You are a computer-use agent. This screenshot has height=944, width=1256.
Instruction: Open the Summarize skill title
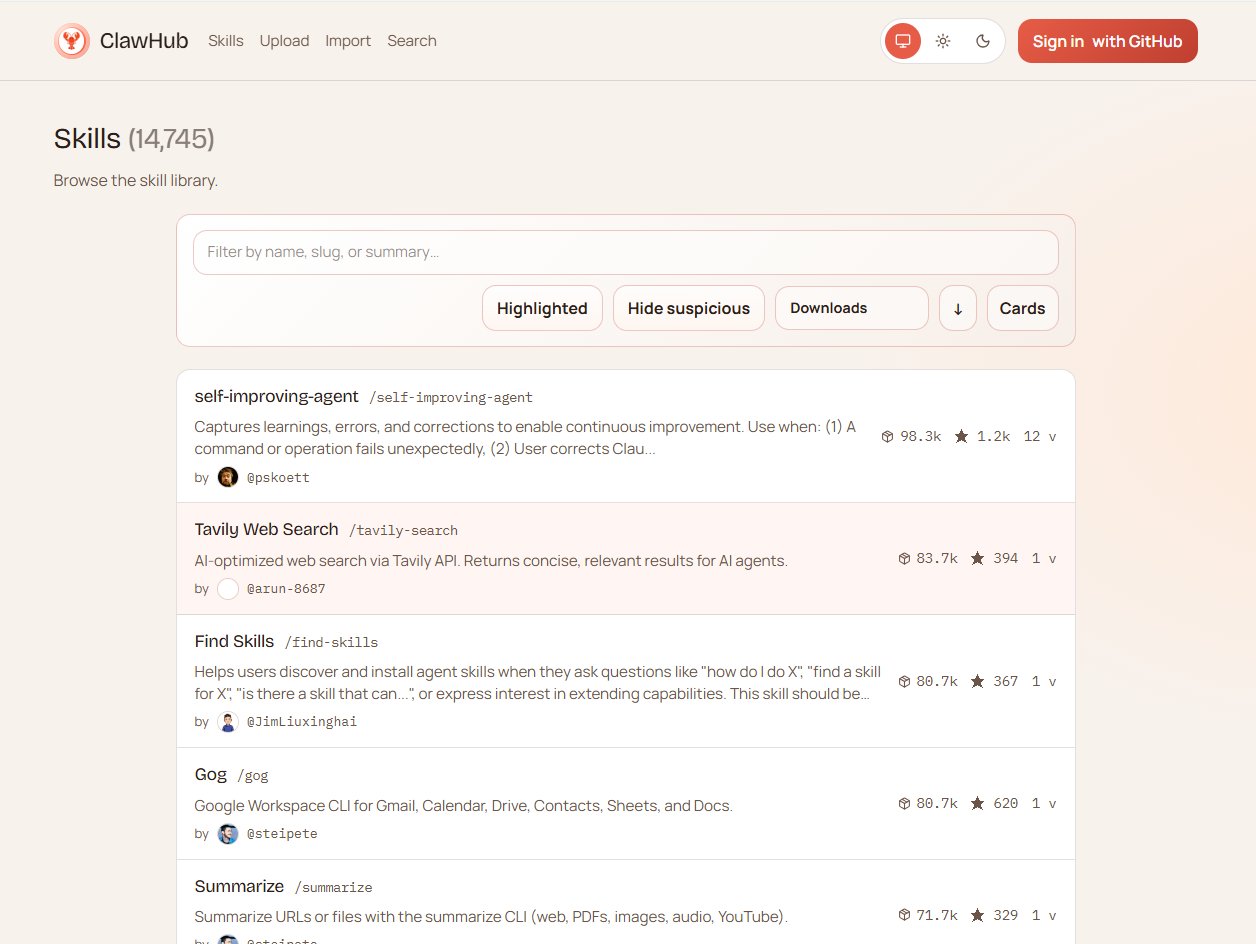coord(239,886)
